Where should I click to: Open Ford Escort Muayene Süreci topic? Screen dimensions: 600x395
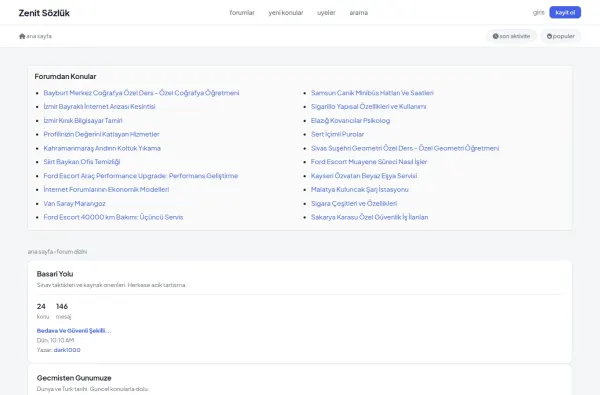(x=369, y=162)
